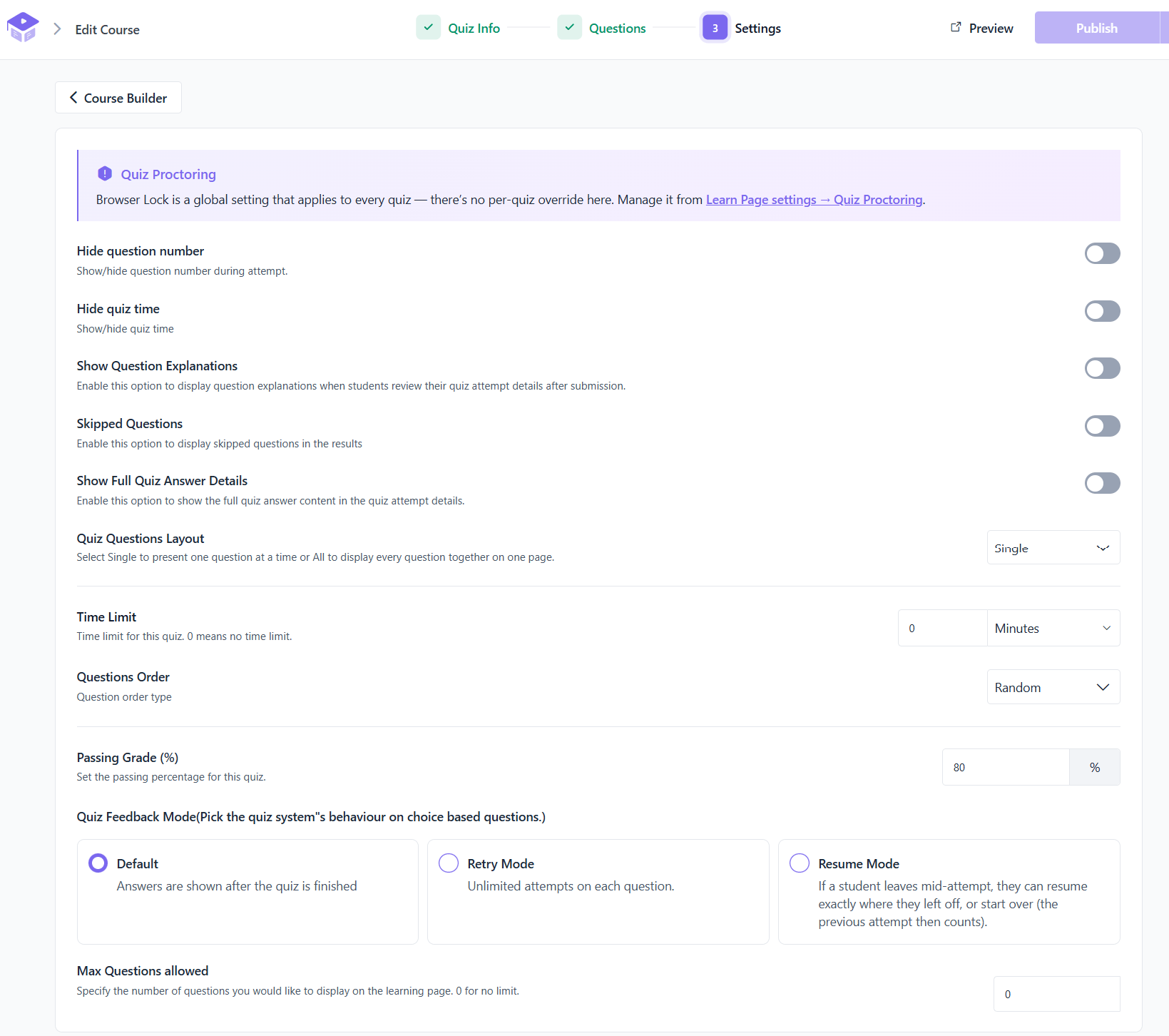Click the breadcrumb chevron before Edit Course
The width and height of the screenshot is (1169, 1036).
(57, 29)
